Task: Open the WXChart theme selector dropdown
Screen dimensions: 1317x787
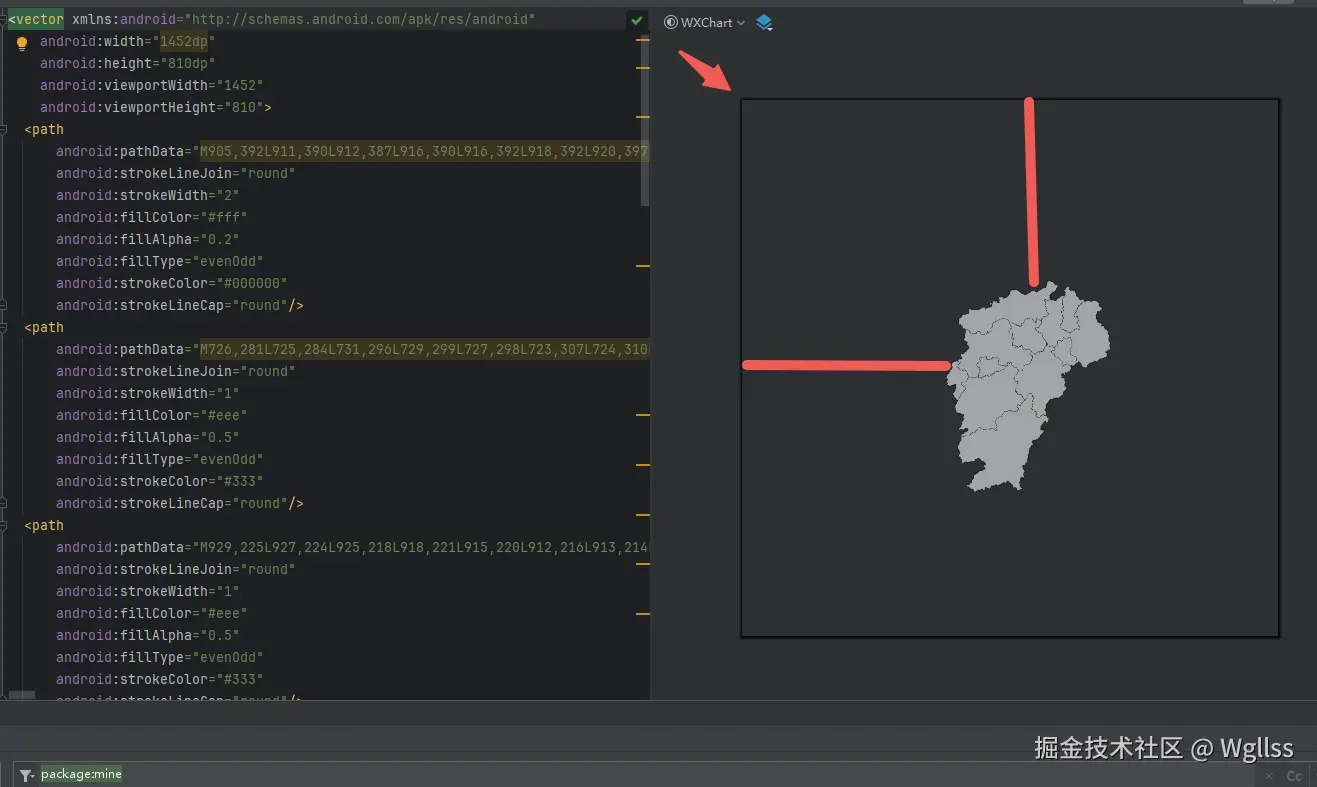Action: click(705, 22)
